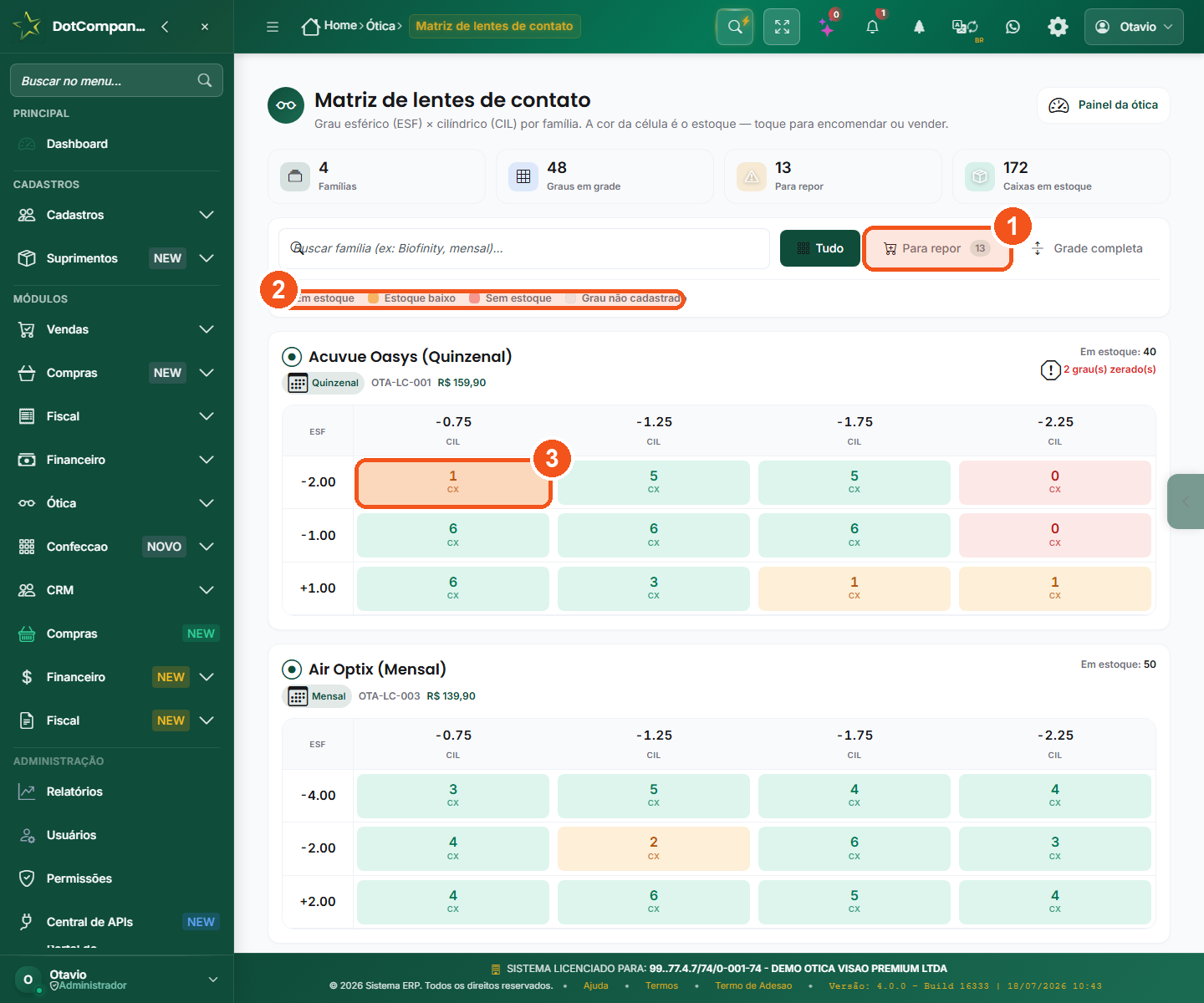Open the Otavio user dropdown in top bar
Screen dimensions: 1204x1003
(1134, 27)
